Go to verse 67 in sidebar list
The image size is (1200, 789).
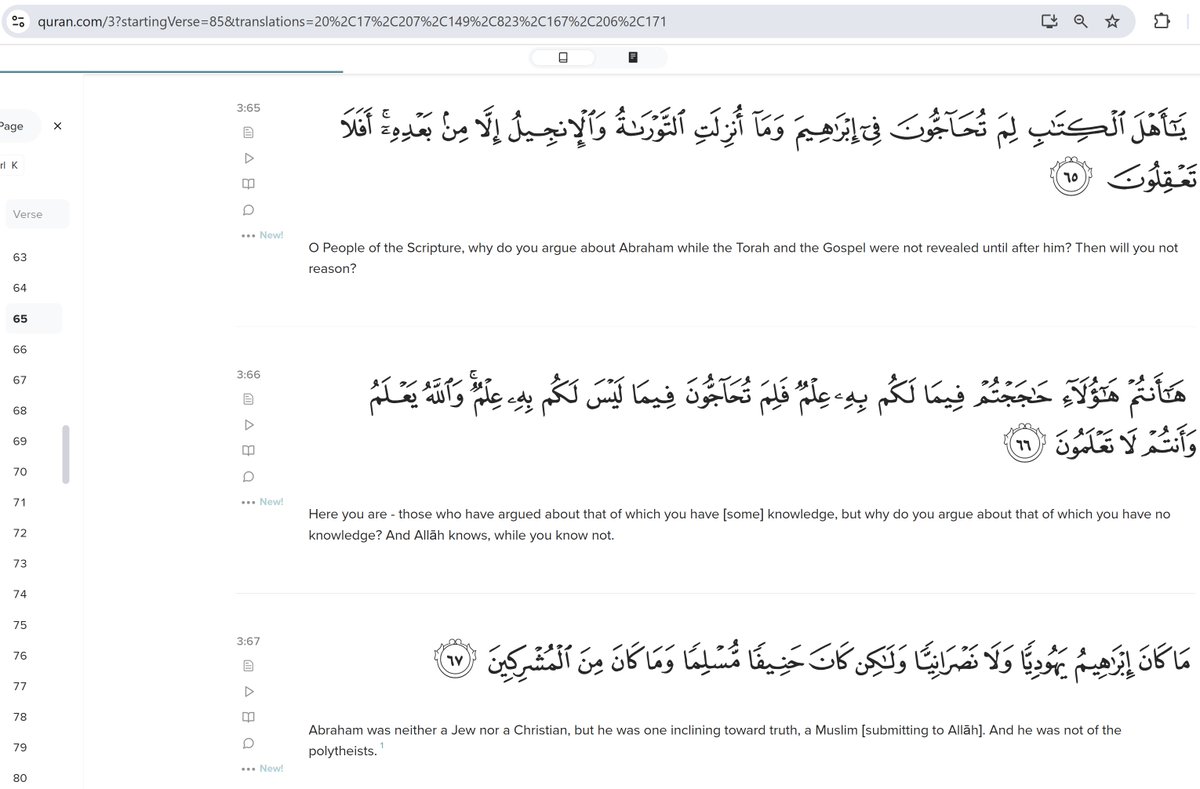tap(21, 380)
